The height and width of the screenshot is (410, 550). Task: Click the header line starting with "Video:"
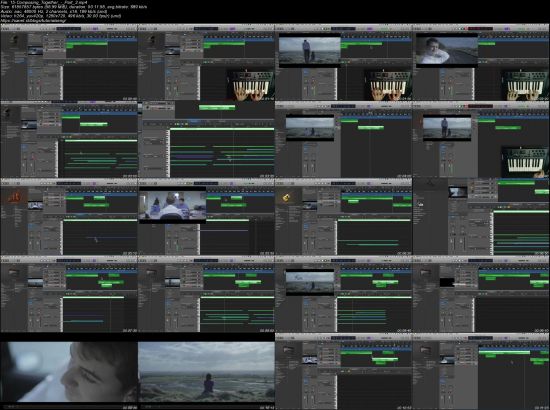61,16
